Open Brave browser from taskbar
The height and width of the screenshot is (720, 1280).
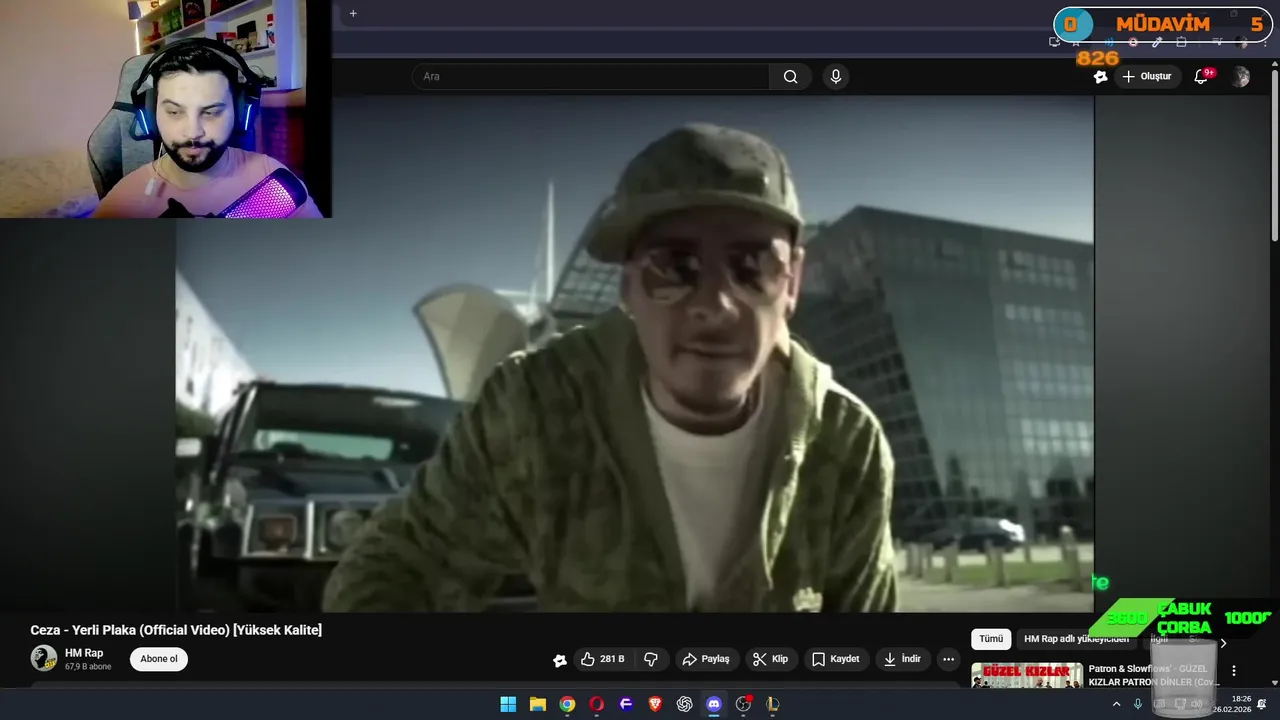click(655, 704)
